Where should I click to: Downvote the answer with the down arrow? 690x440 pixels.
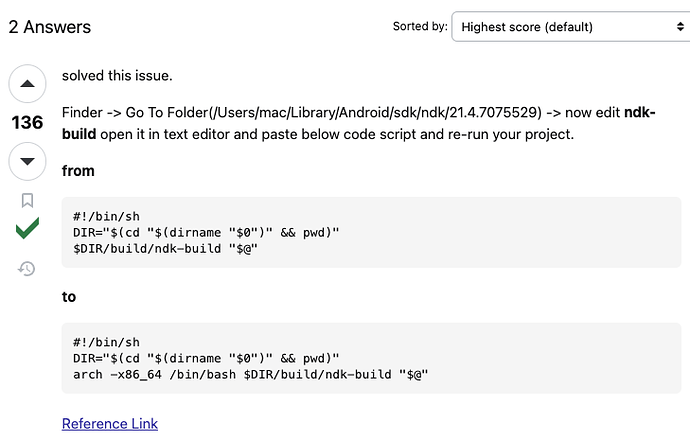[x=27, y=160]
